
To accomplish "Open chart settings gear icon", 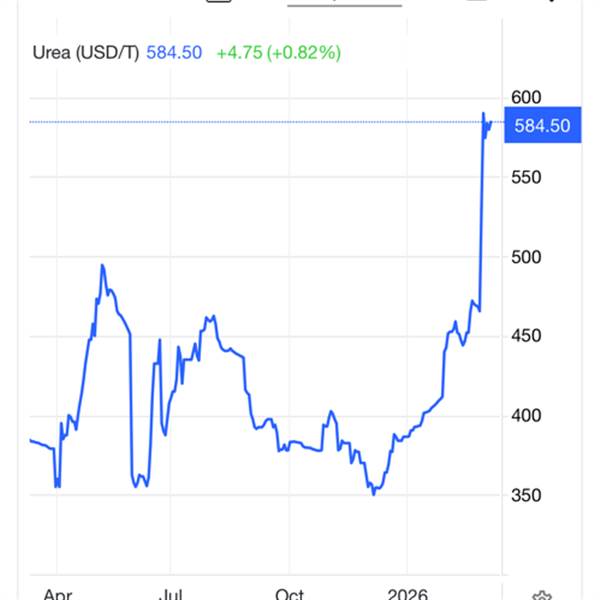I will pyautogui.click(x=545, y=594).
